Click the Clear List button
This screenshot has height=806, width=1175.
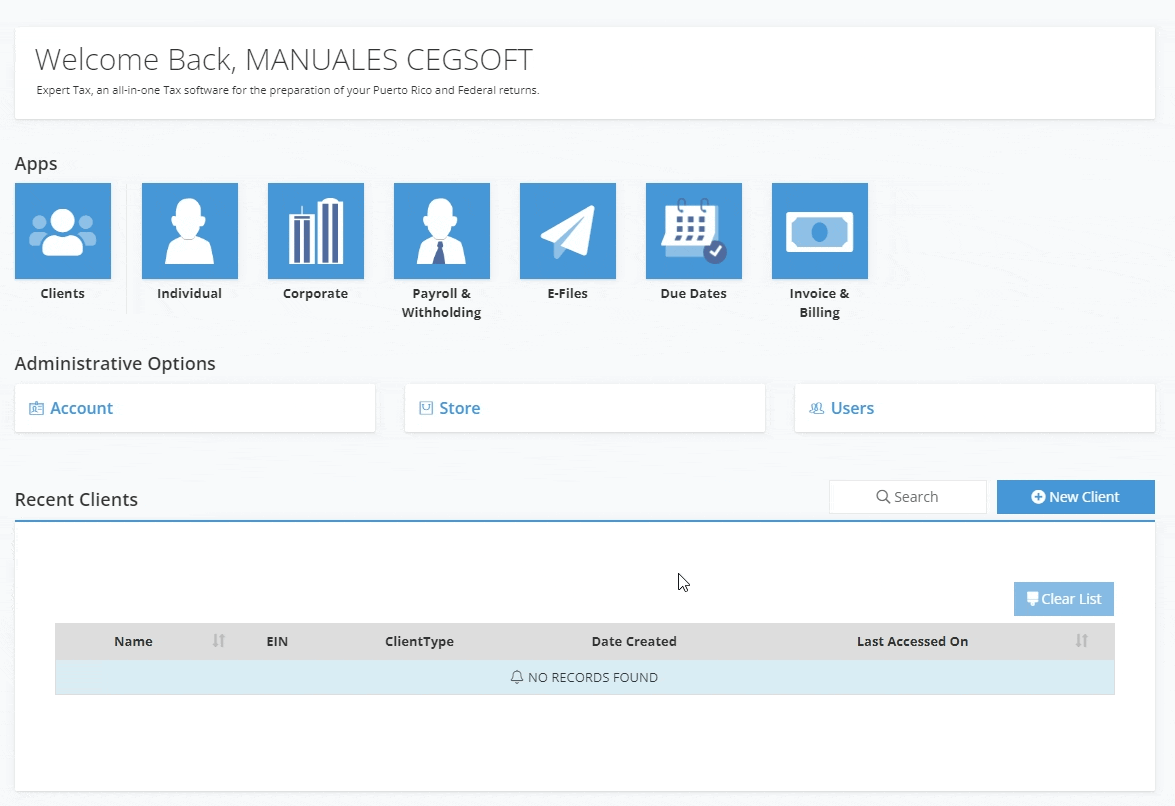(x=1063, y=599)
